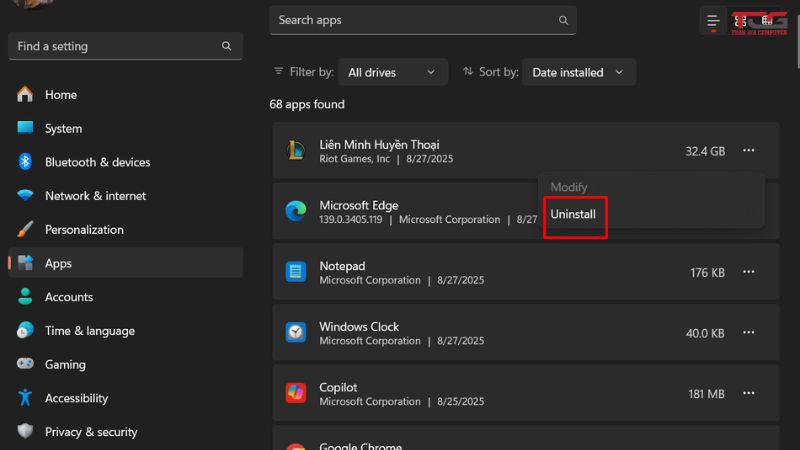Click the Copilot 8/25/2025 install date
This screenshot has width=800, height=450.
pos(460,402)
